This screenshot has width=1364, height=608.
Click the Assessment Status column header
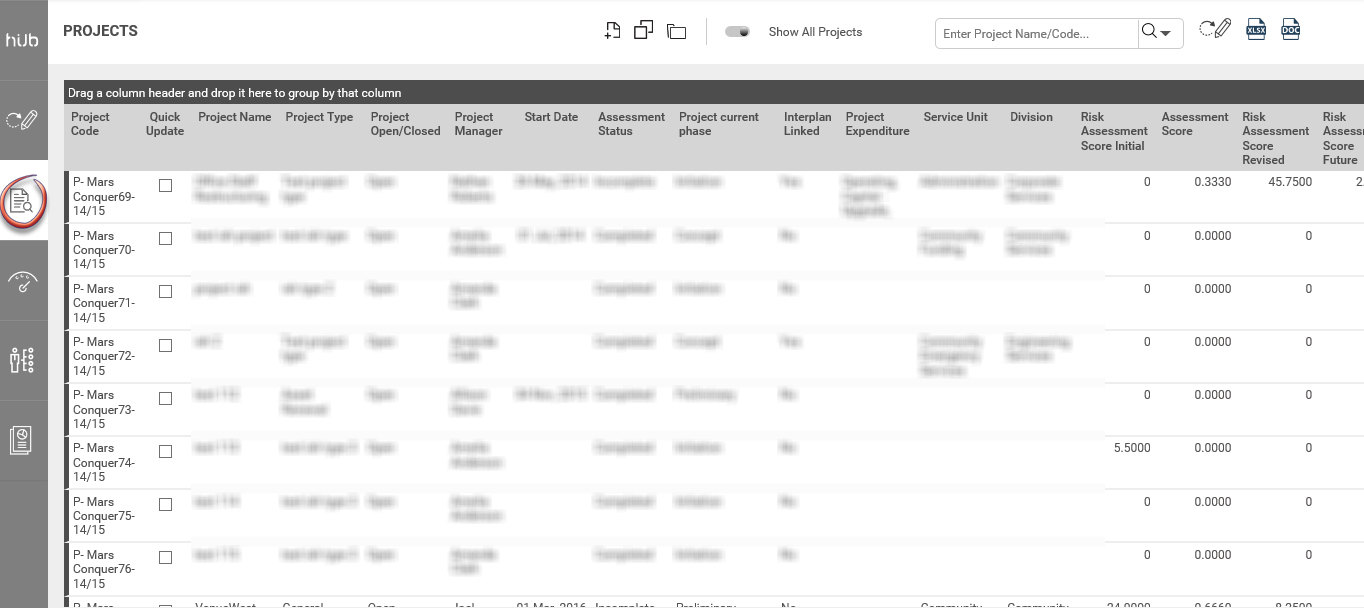tap(631, 124)
